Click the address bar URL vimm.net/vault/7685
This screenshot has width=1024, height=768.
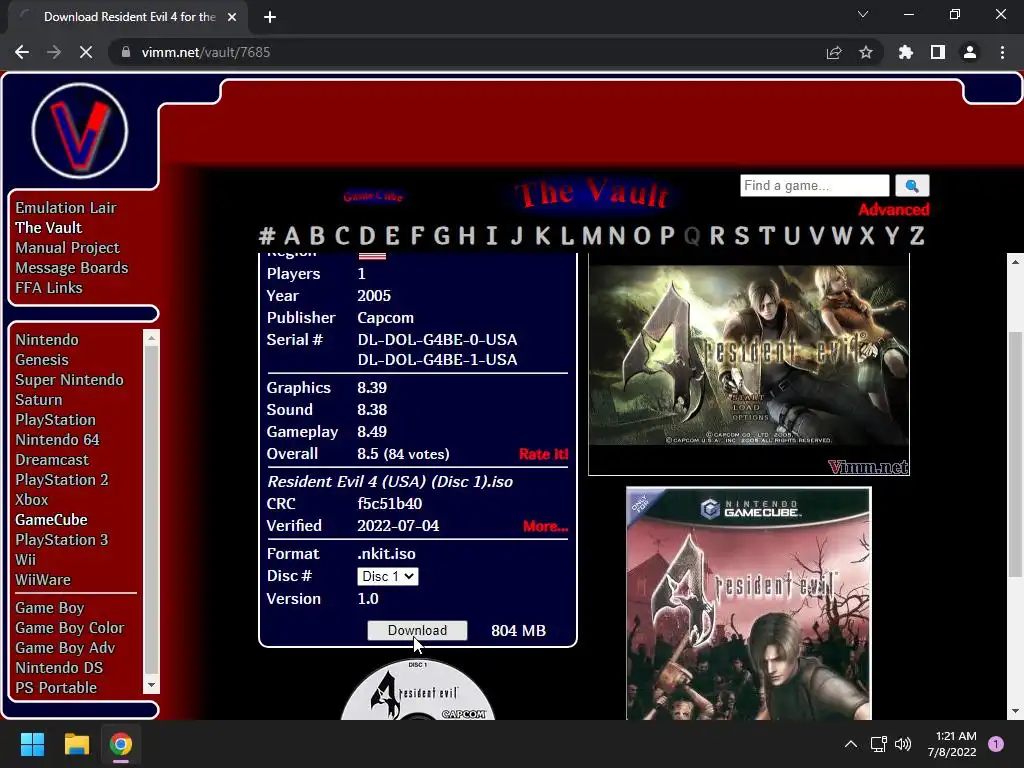pos(206,52)
